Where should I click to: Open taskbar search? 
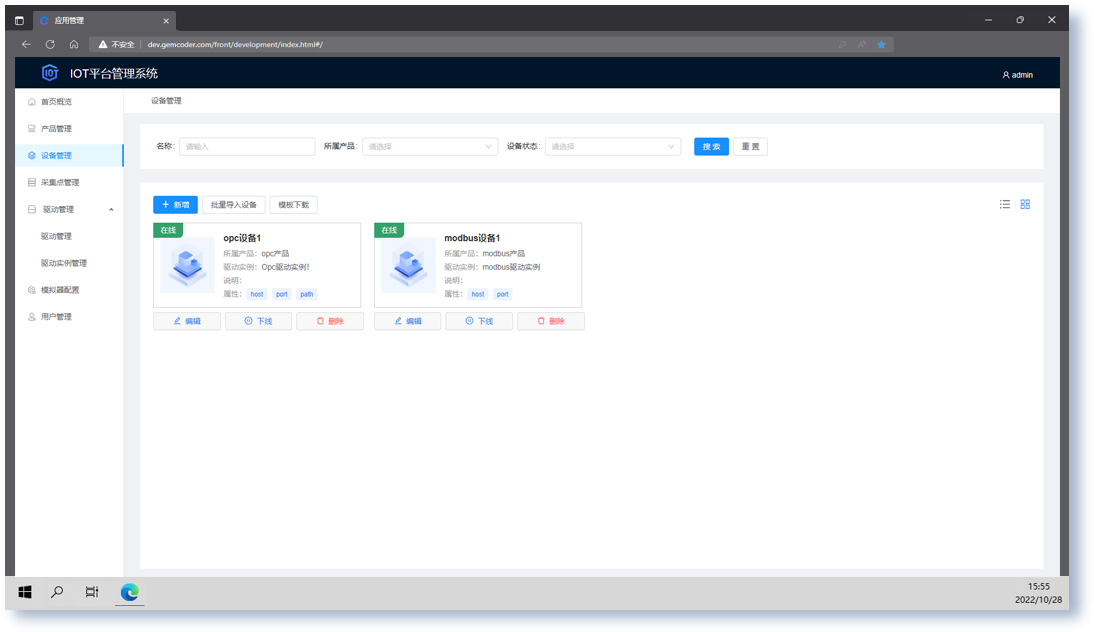(57, 592)
